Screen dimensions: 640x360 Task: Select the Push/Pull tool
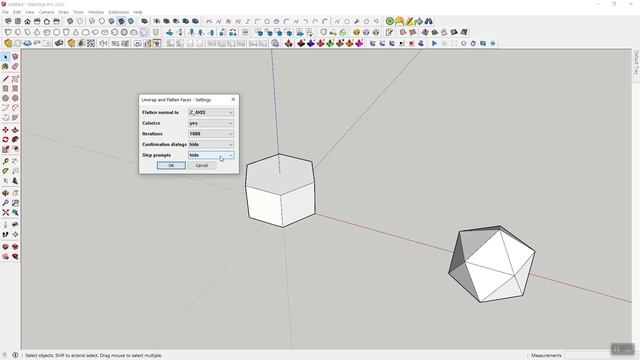pos(15,130)
